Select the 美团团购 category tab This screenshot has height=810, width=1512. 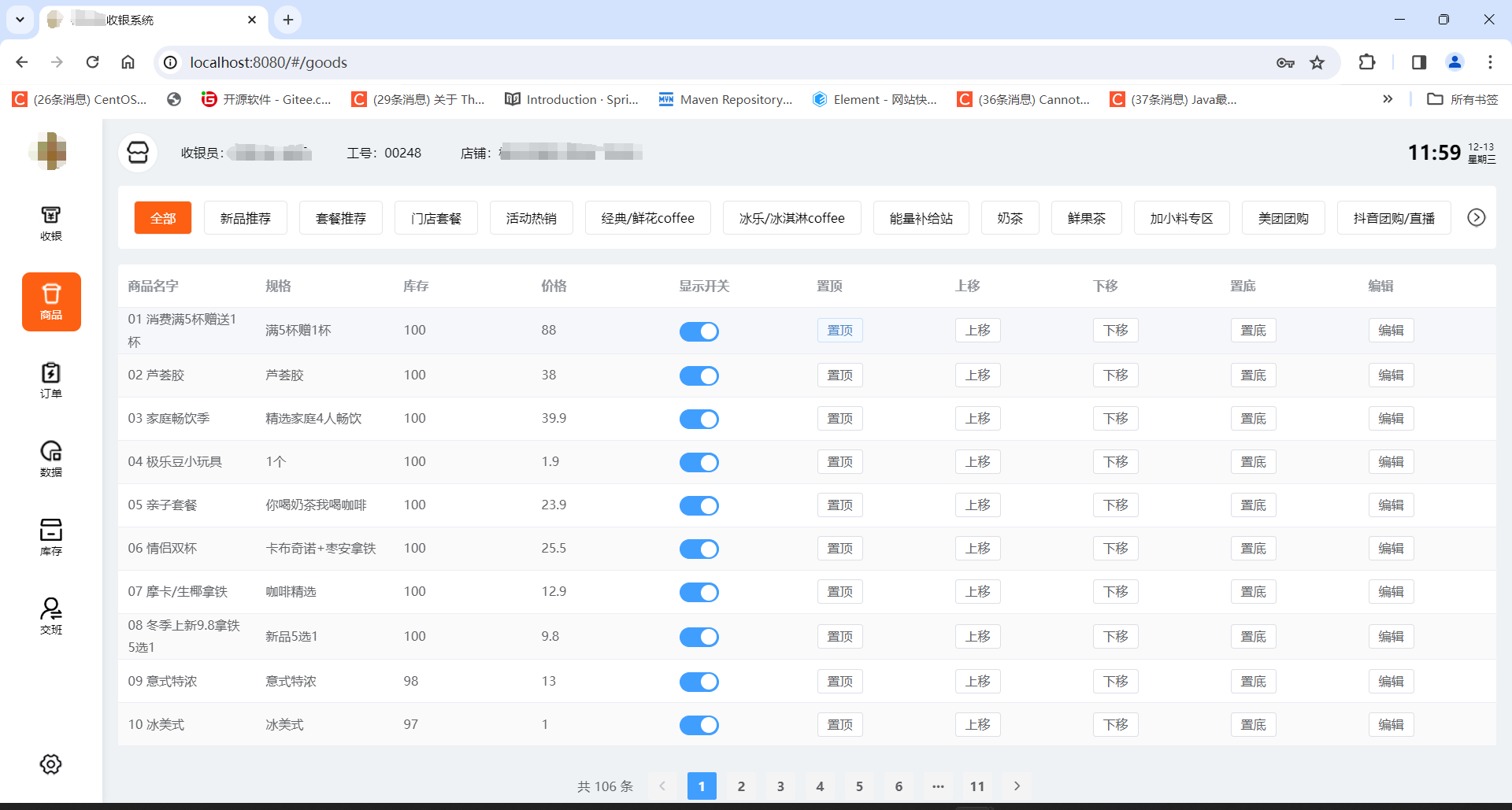pyautogui.click(x=1284, y=218)
